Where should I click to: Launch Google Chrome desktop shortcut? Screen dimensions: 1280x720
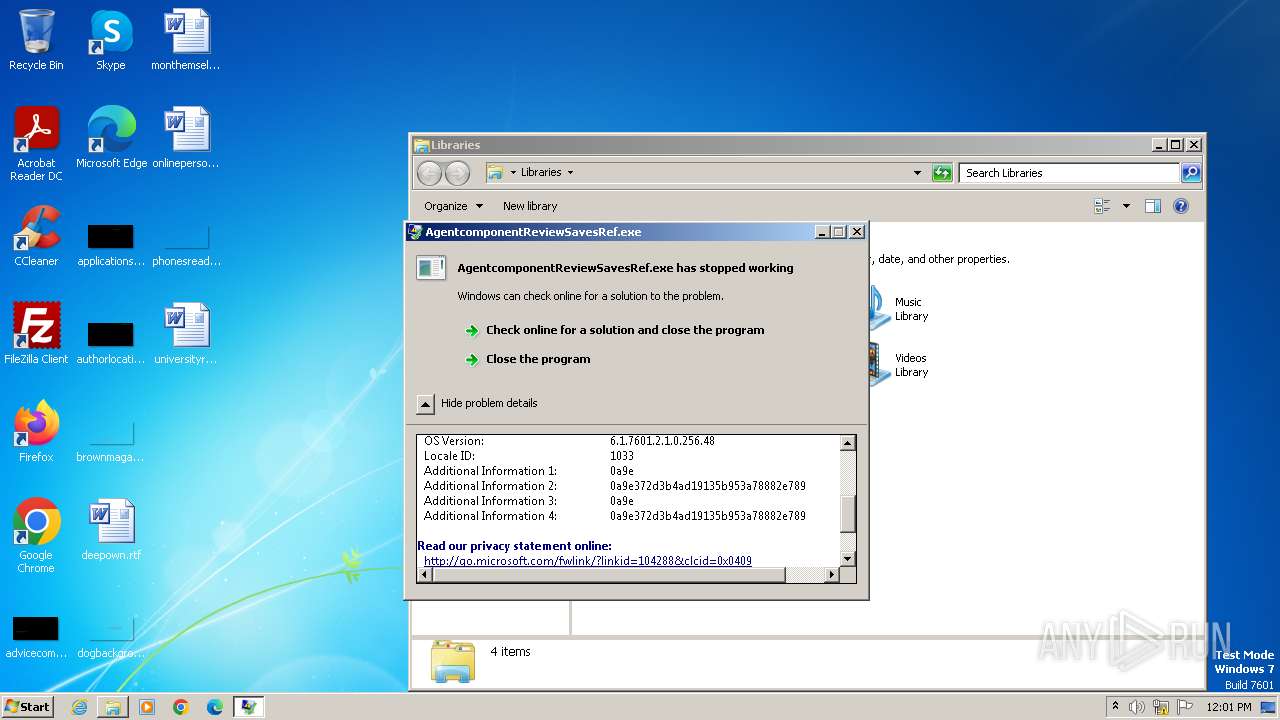[x=36, y=536]
